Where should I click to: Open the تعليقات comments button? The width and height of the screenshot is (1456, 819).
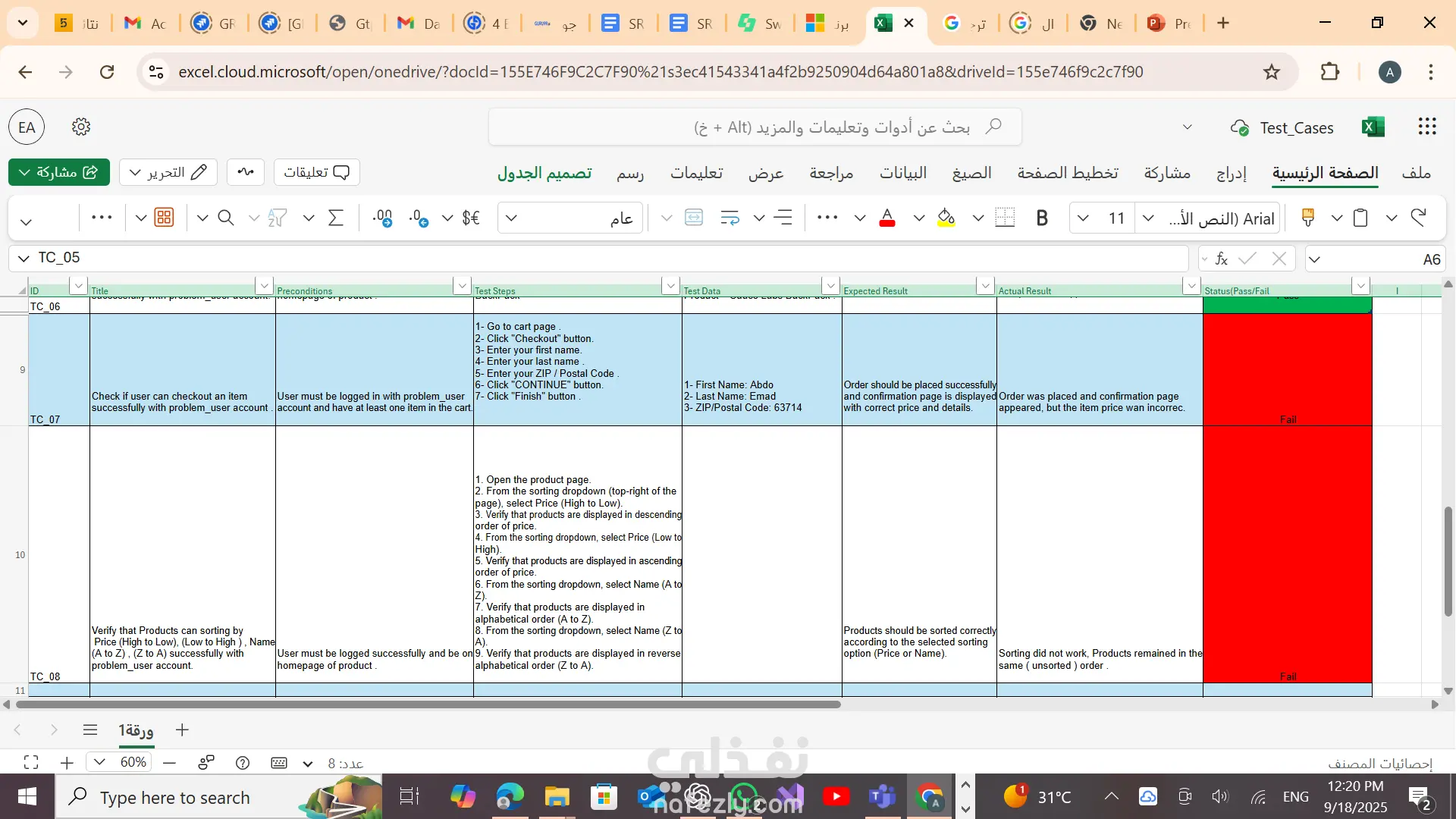pos(316,172)
